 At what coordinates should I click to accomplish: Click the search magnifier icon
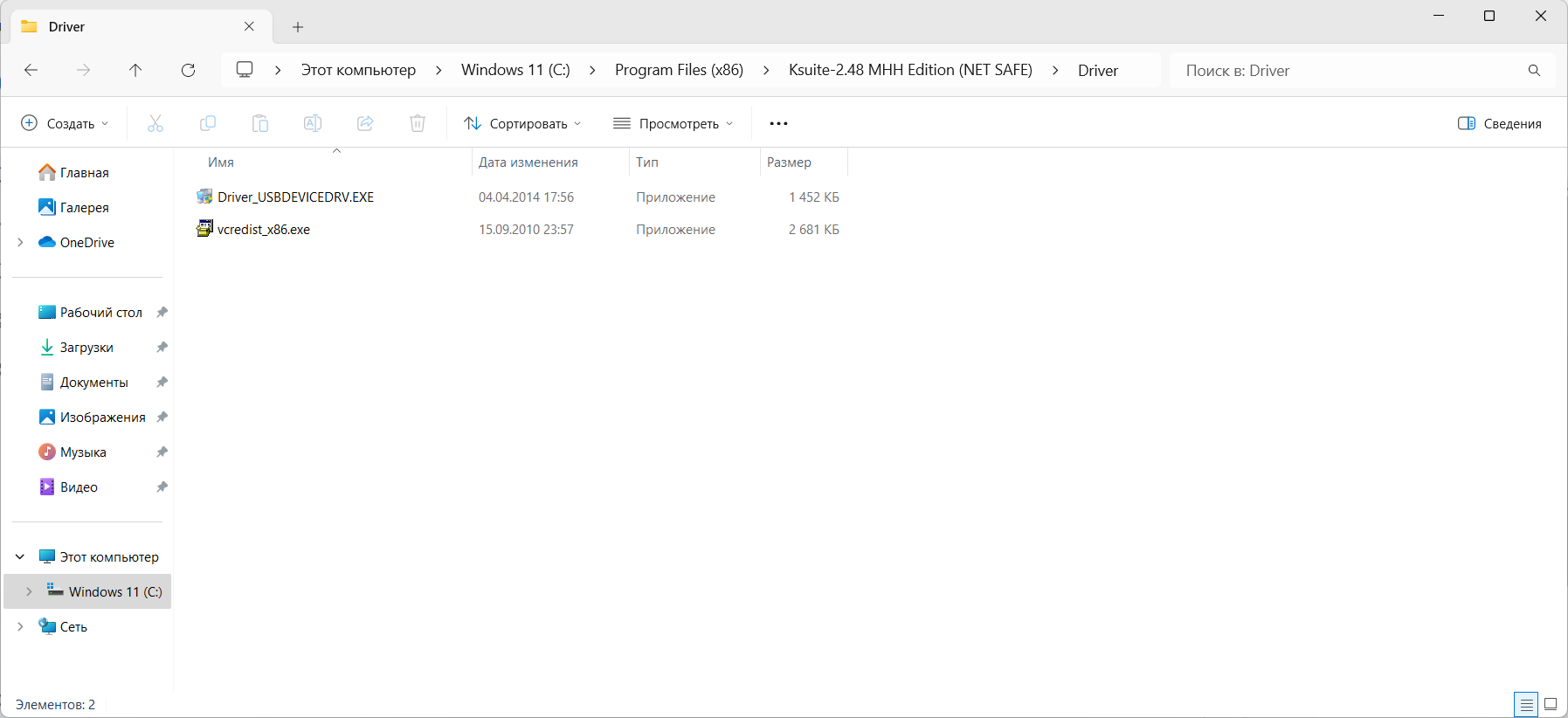pyautogui.click(x=1534, y=70)
